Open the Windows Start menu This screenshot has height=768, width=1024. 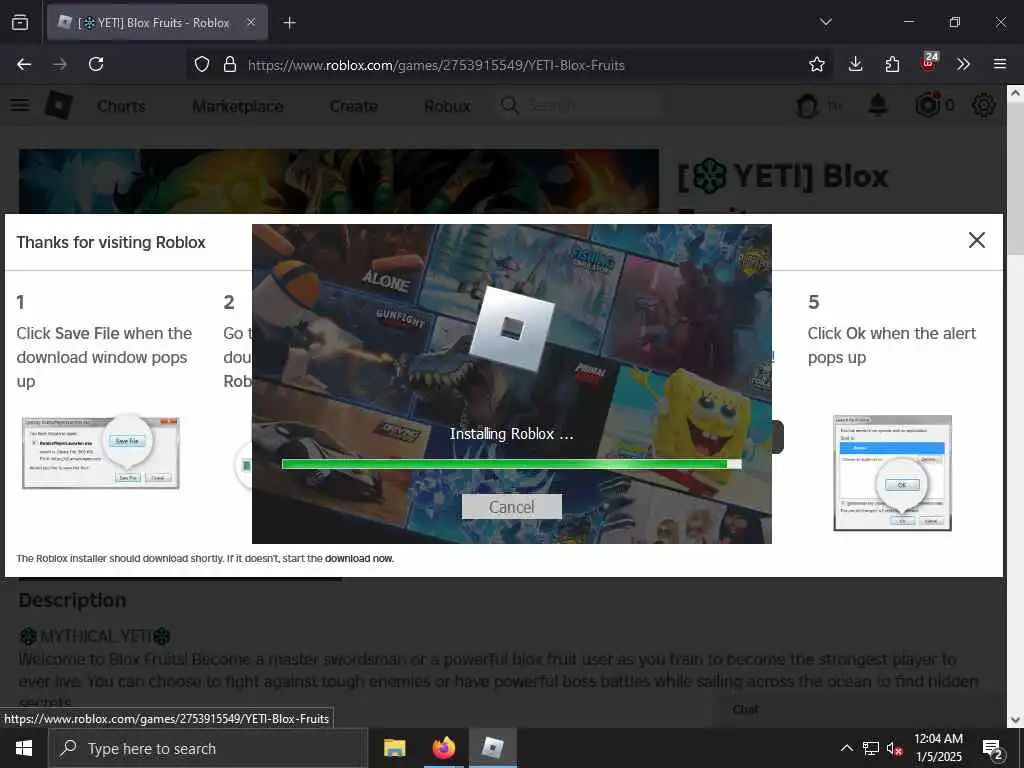24,748
